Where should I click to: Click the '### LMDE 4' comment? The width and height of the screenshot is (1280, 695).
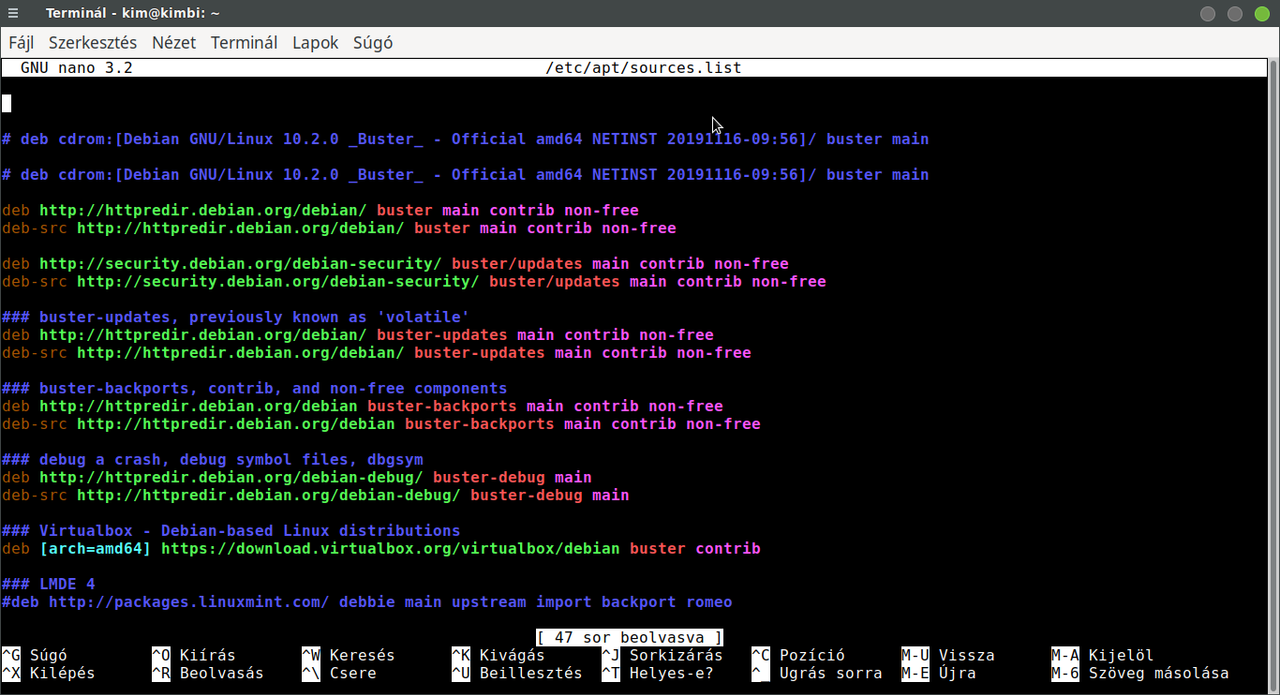[49, 584]
